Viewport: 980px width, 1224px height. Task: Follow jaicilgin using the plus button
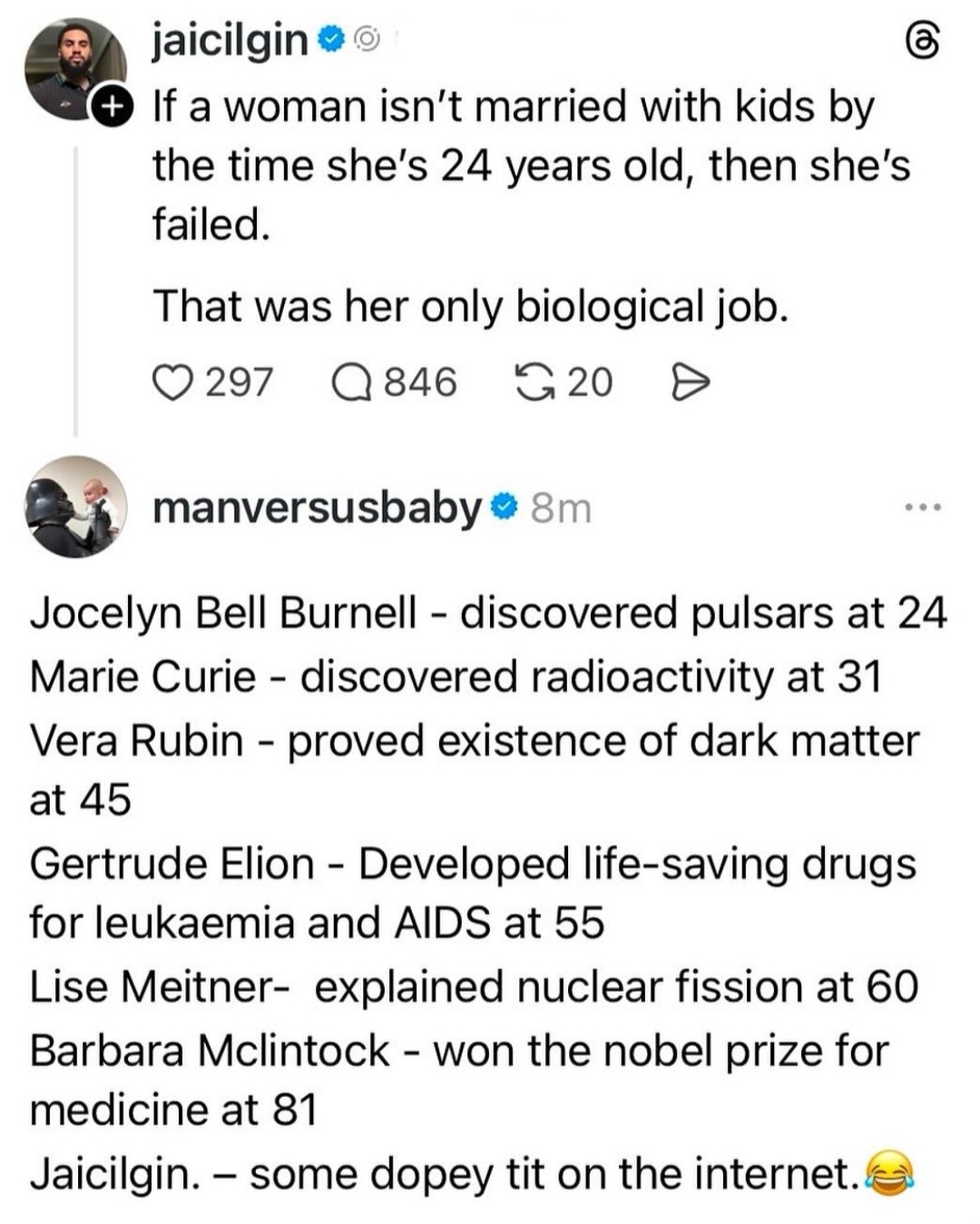(x=111, y=108)
